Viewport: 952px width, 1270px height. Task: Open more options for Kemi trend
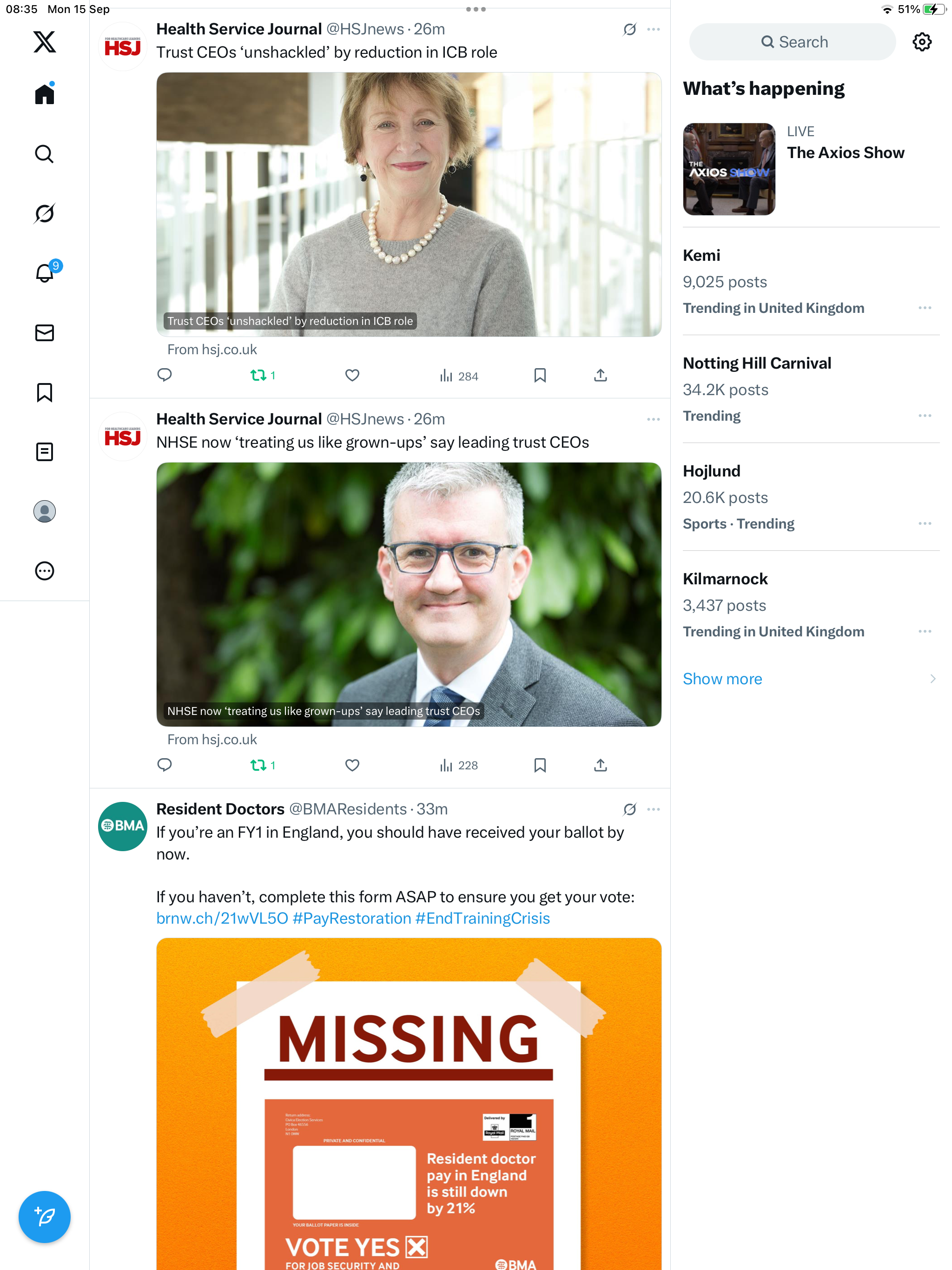pos(925,308)
